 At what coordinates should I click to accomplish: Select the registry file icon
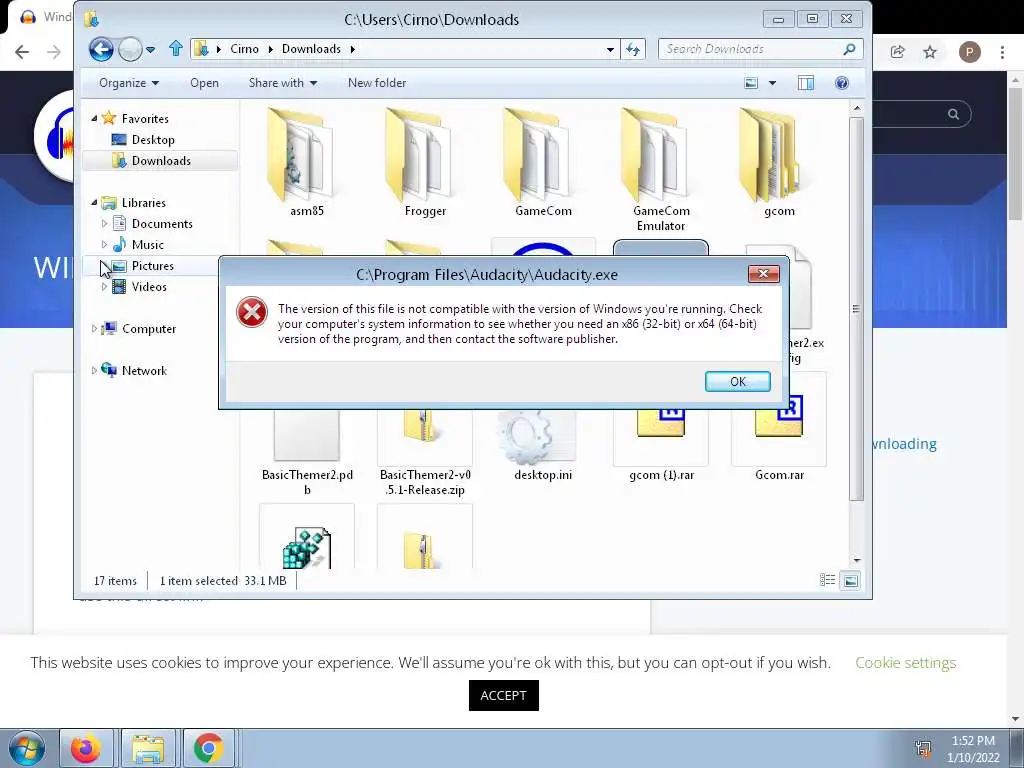pyautogui.click(x=307, y=547)
